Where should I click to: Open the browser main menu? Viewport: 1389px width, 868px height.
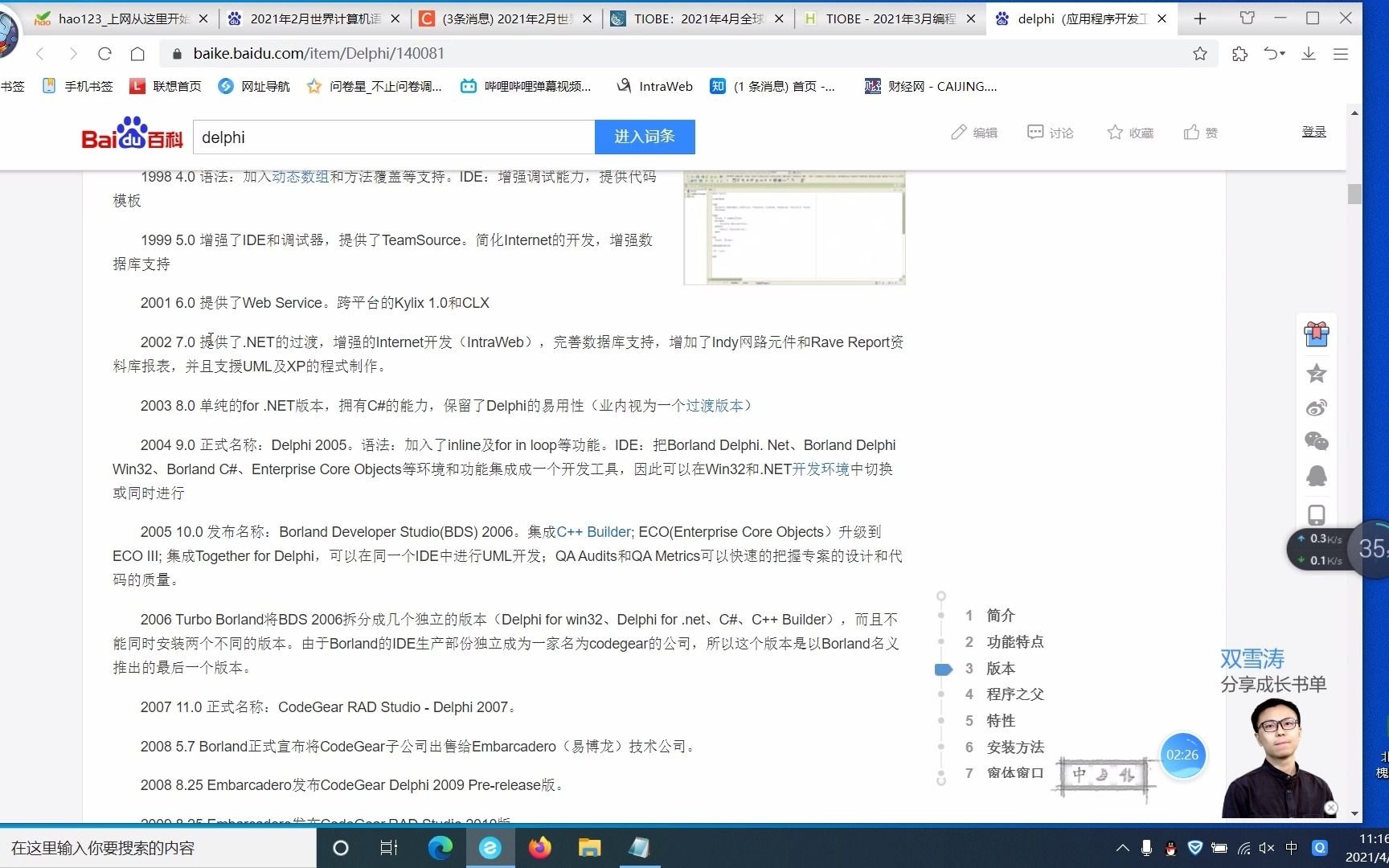click(1341, 54)
